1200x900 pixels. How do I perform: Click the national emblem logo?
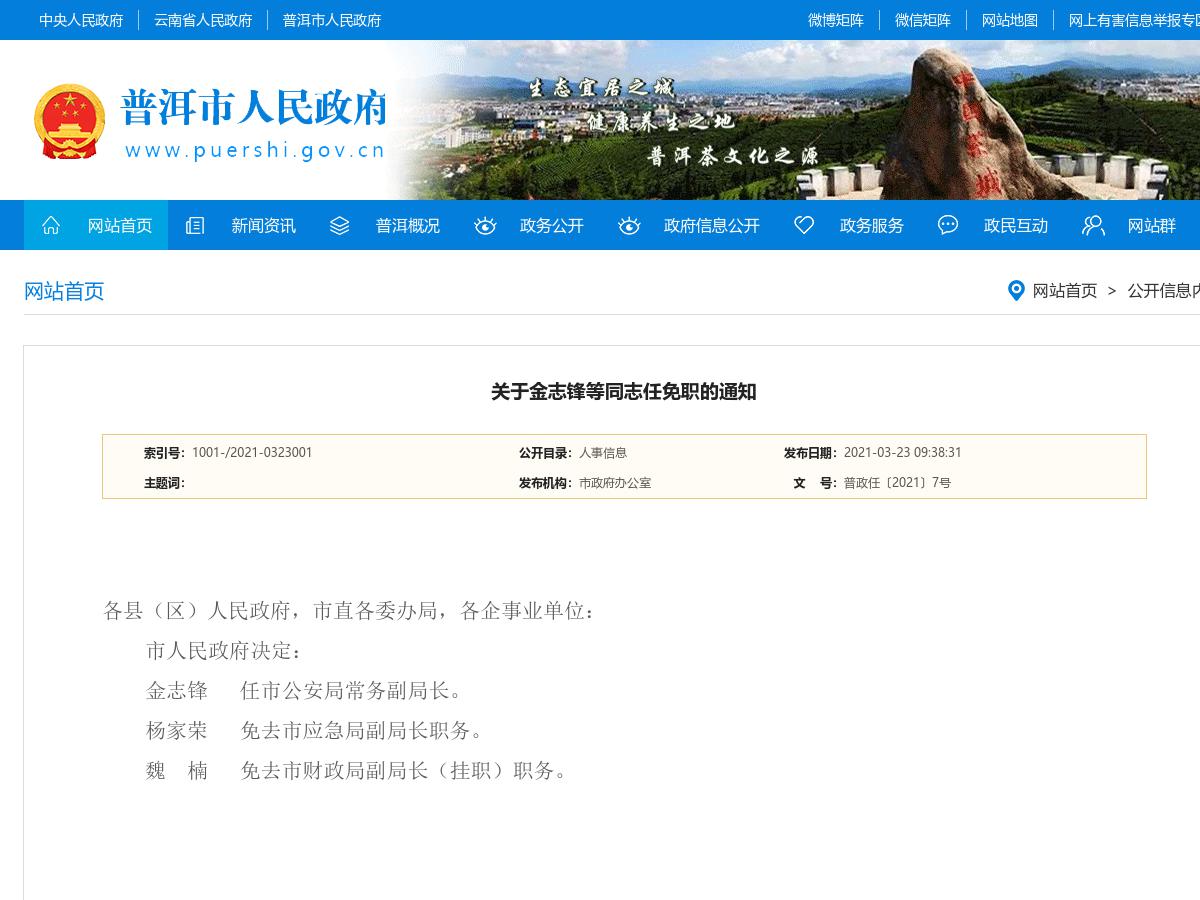click(x=70, y=121)
